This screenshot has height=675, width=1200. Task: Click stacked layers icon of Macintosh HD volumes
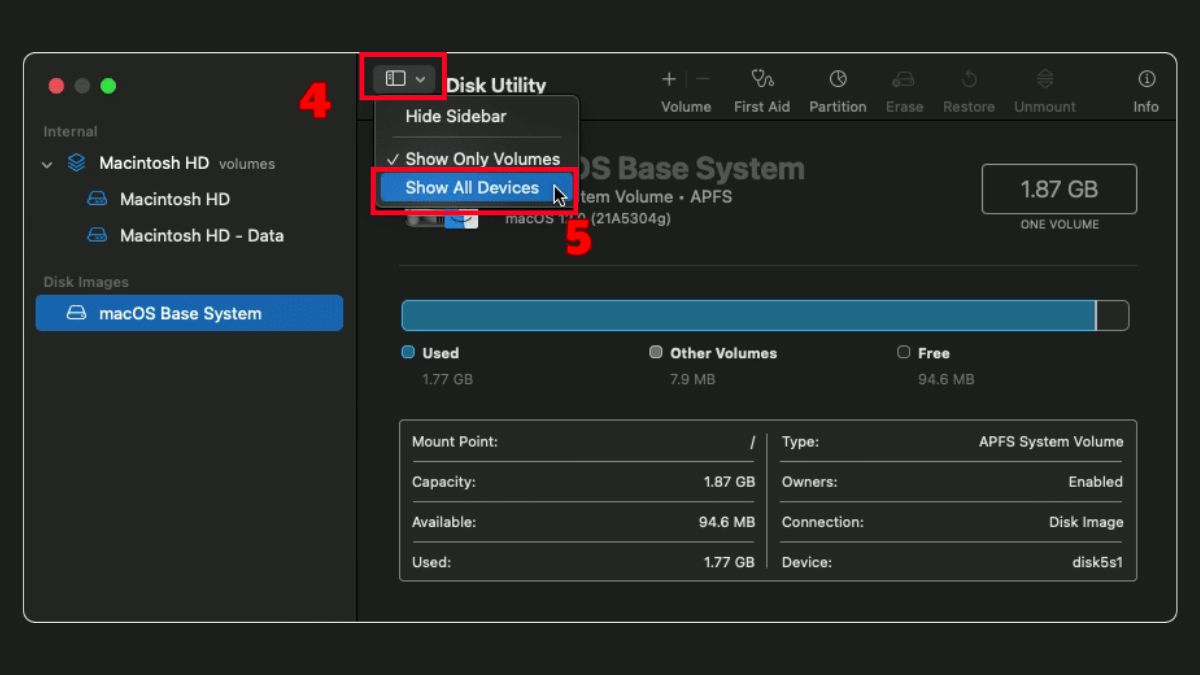[x=77, y=163]
